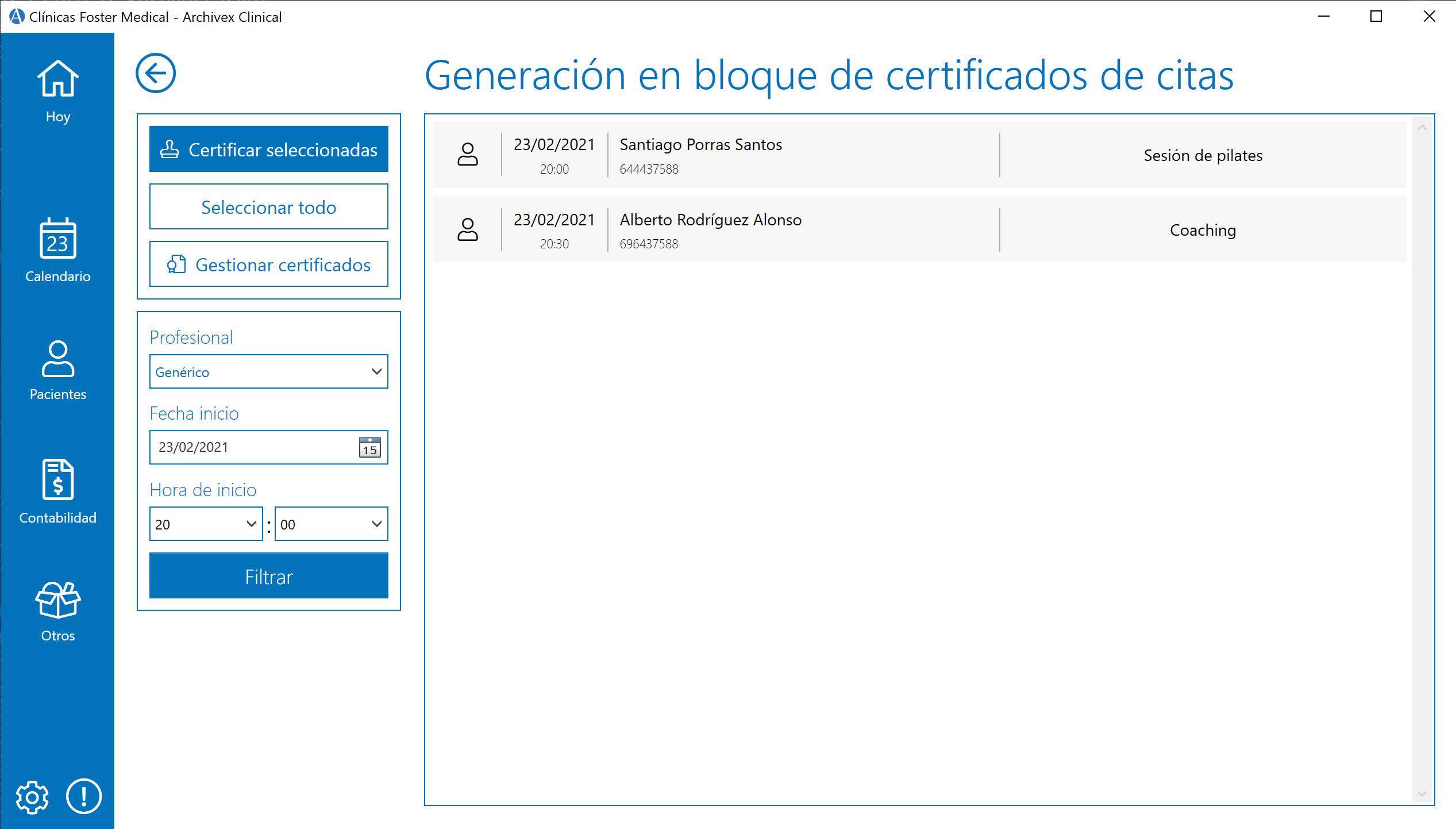Click the exclamation notifications icon
Viewport: 1456px width, 829px height.
tap(84, 797)
